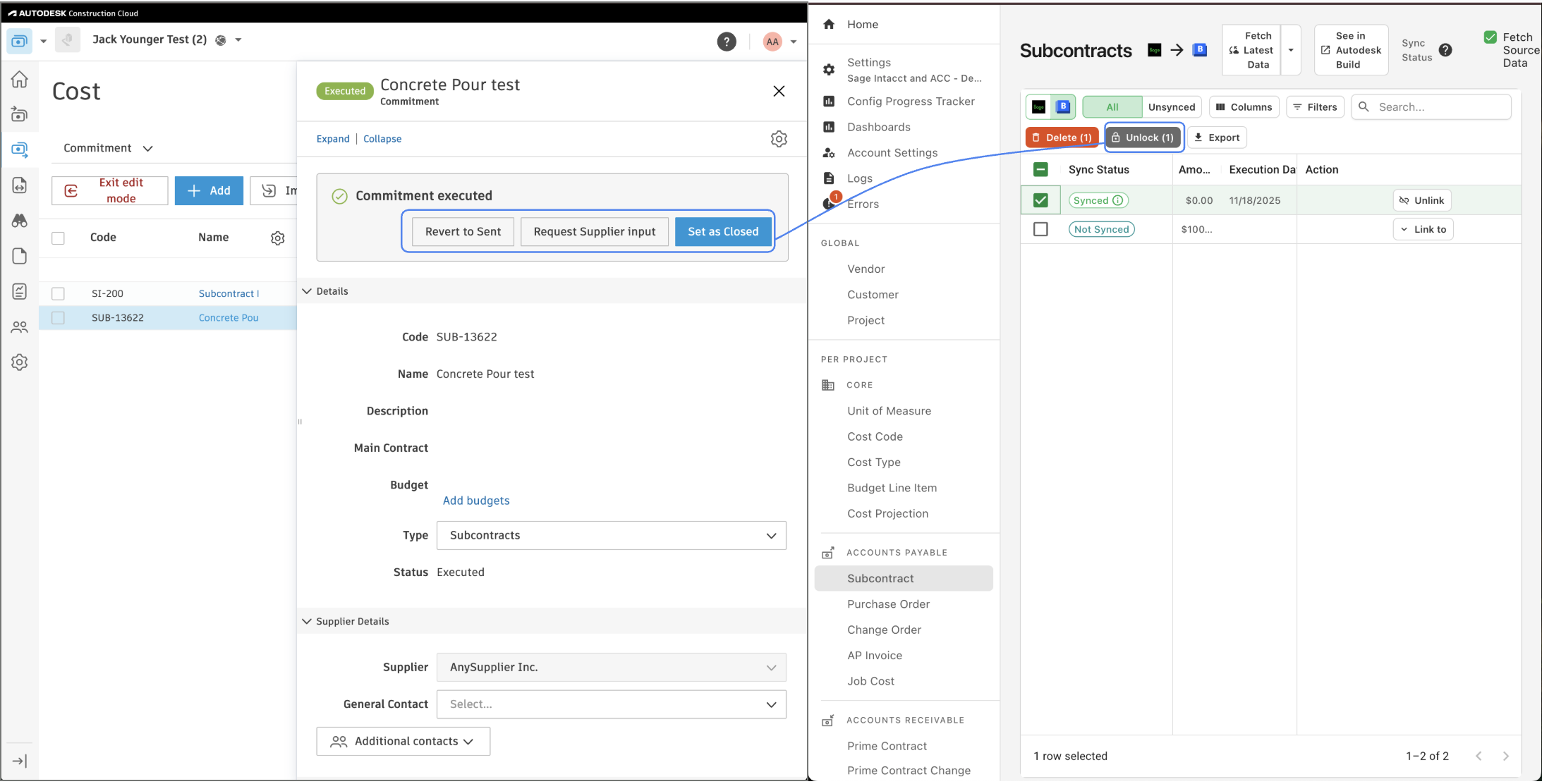Switch to the Unsynced tab
This screenshot has width=1542, height=784.
[1171, 107]
